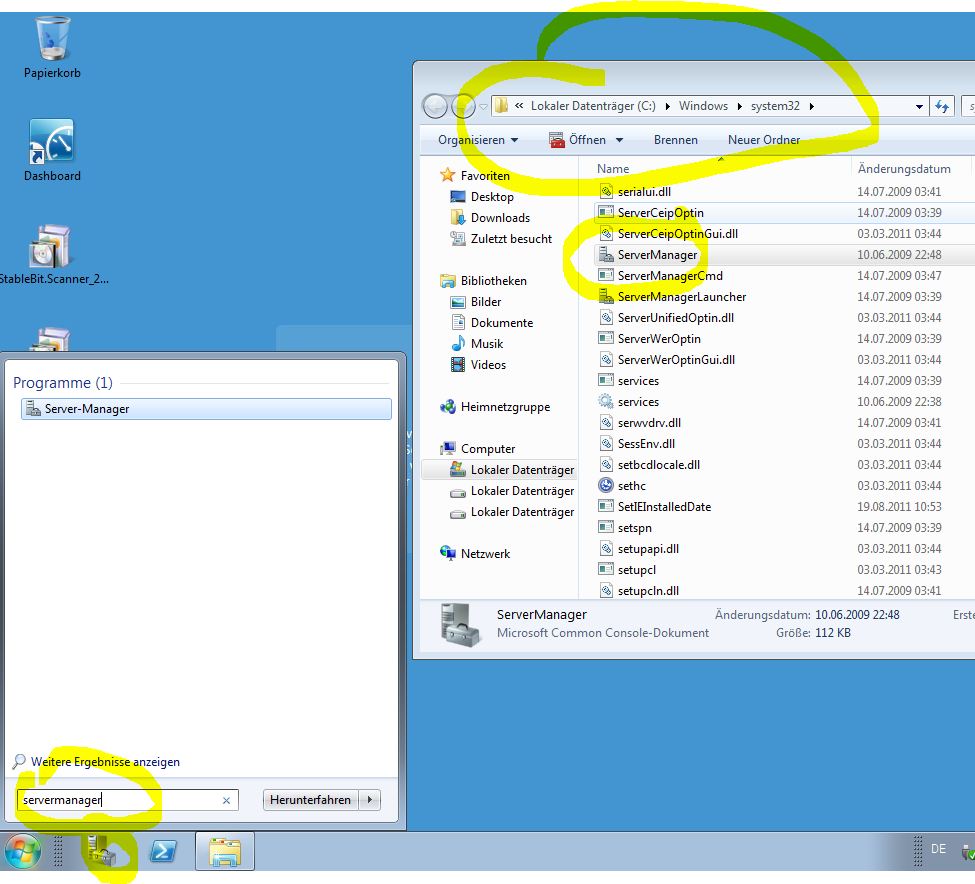Select the serialui.dll file

point(644,191)
